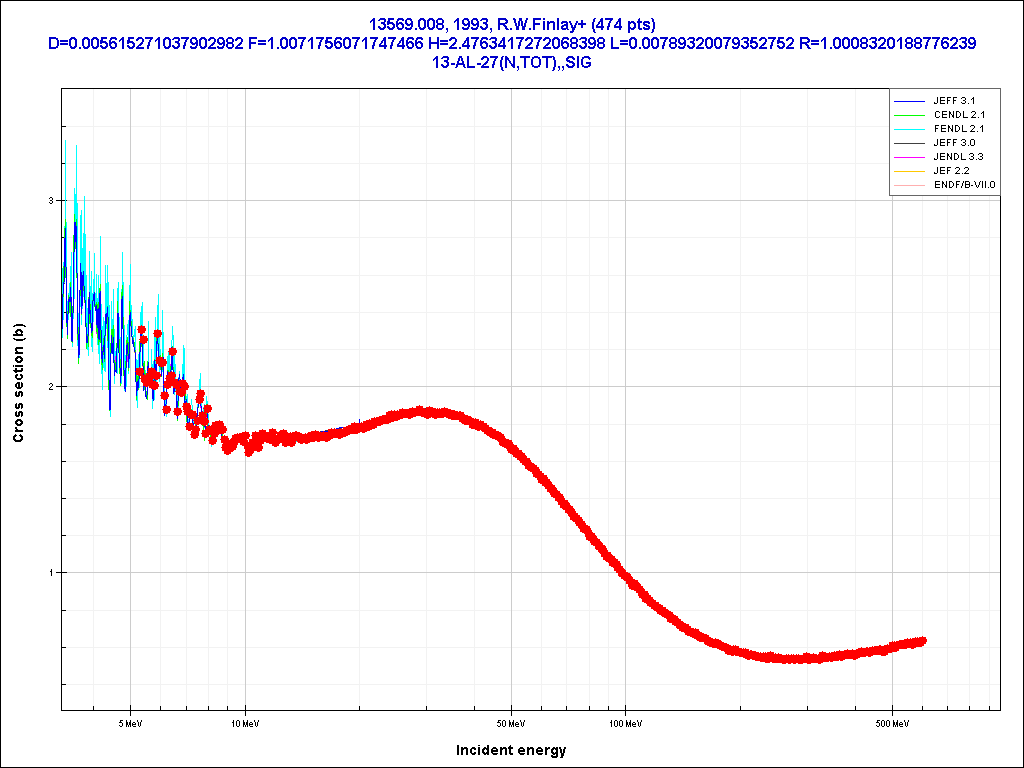The image size is (1024, 768).
Task: Click the "ENDF/B-VII.0" legend label
Action: [x=964, y=185]
